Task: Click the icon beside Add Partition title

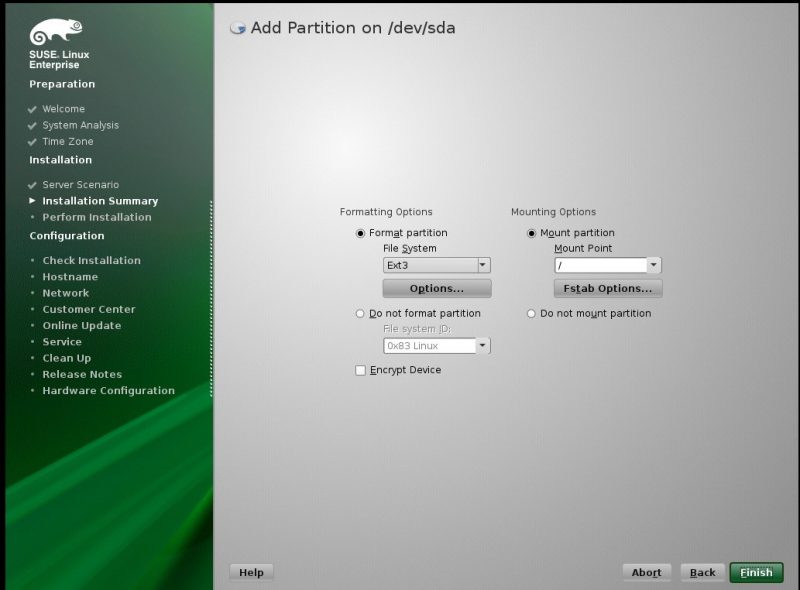Action: pyautogui.click(x=238, y=28)
